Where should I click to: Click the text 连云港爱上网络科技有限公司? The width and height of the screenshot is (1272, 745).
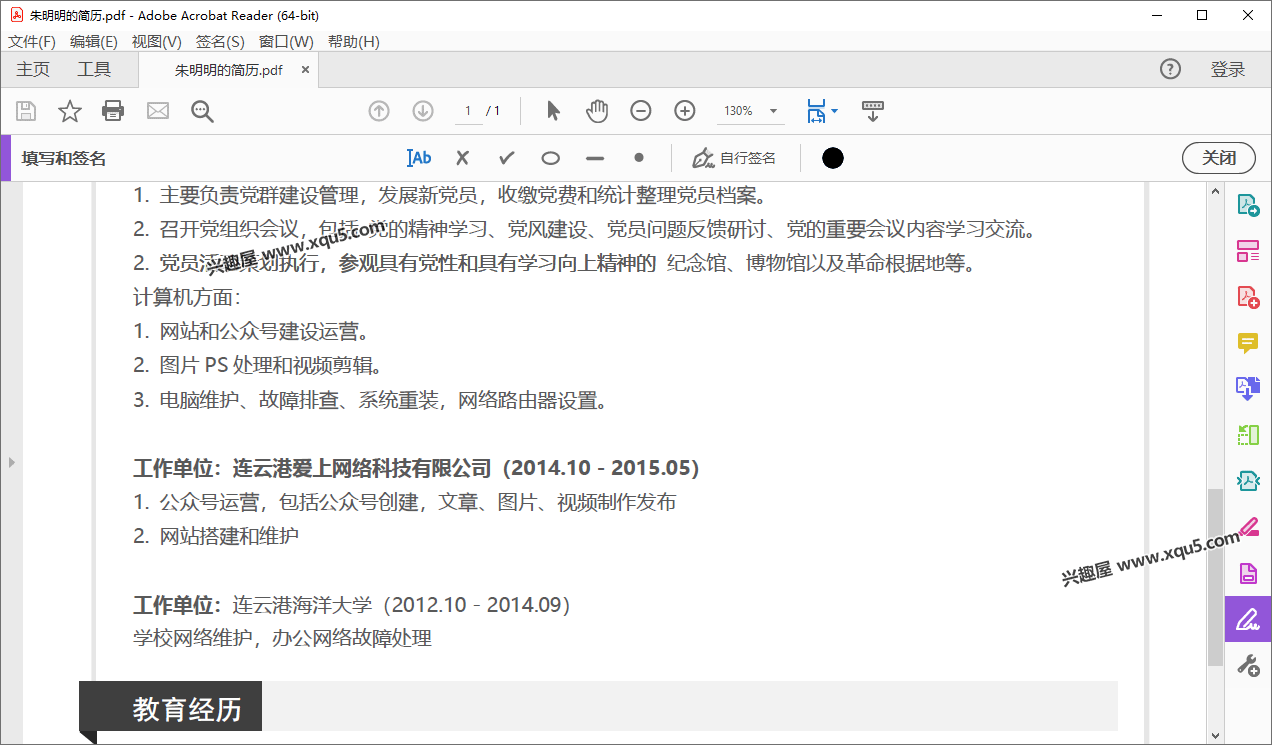362,468
